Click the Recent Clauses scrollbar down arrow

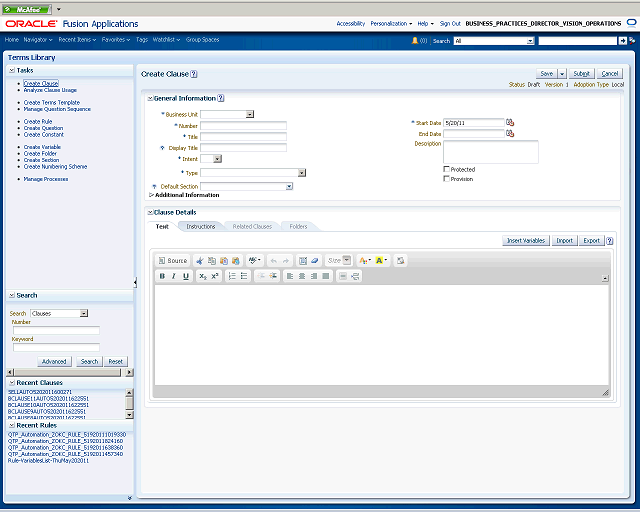(129, 415)
